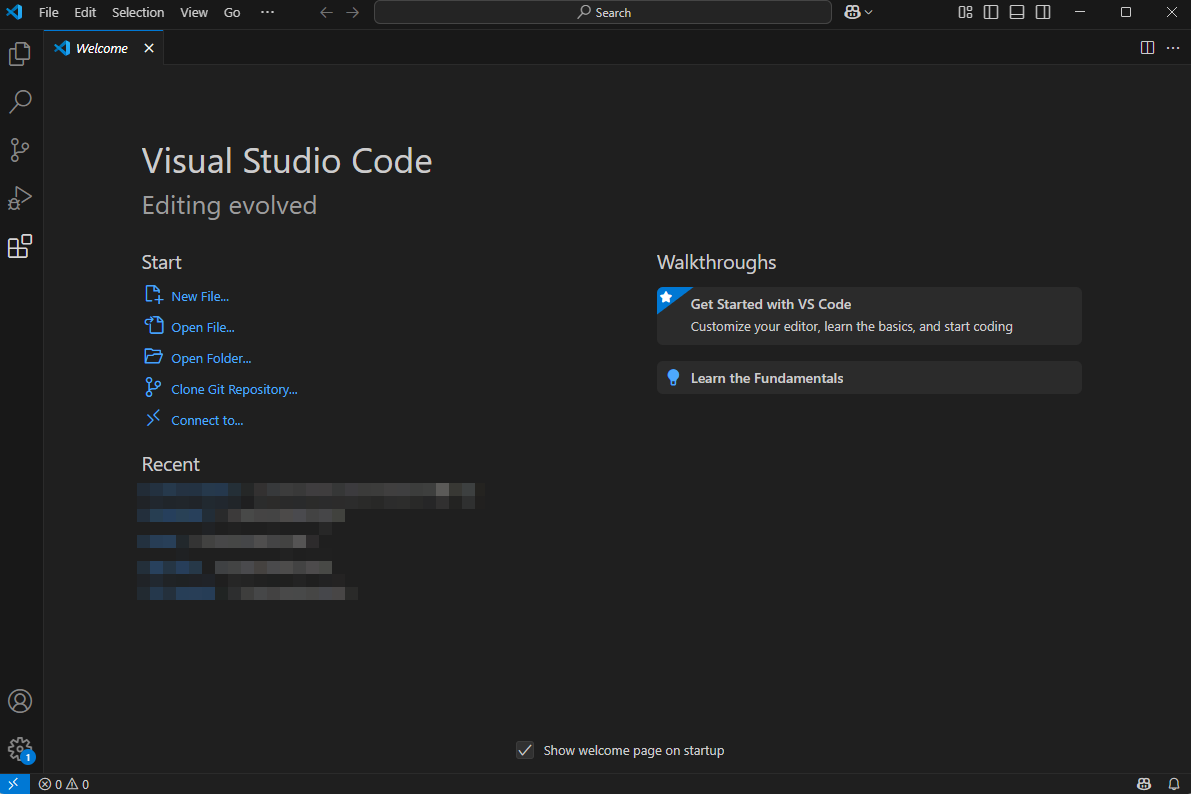
Task: Open the File menu
Action: coord(49,12)
